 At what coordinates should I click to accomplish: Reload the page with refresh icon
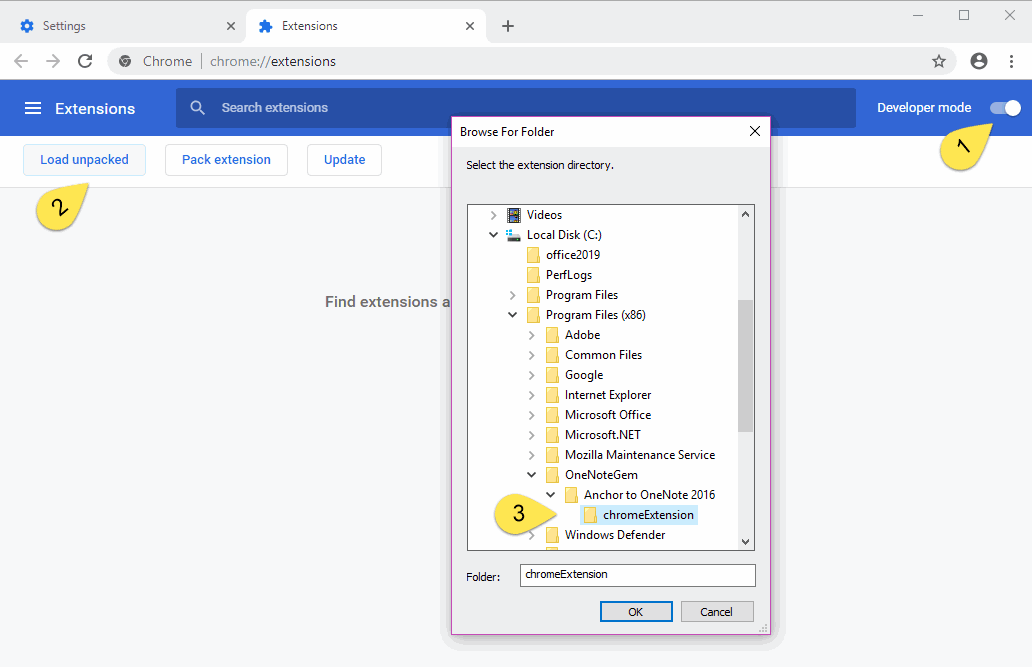click(x=85, y=61)
